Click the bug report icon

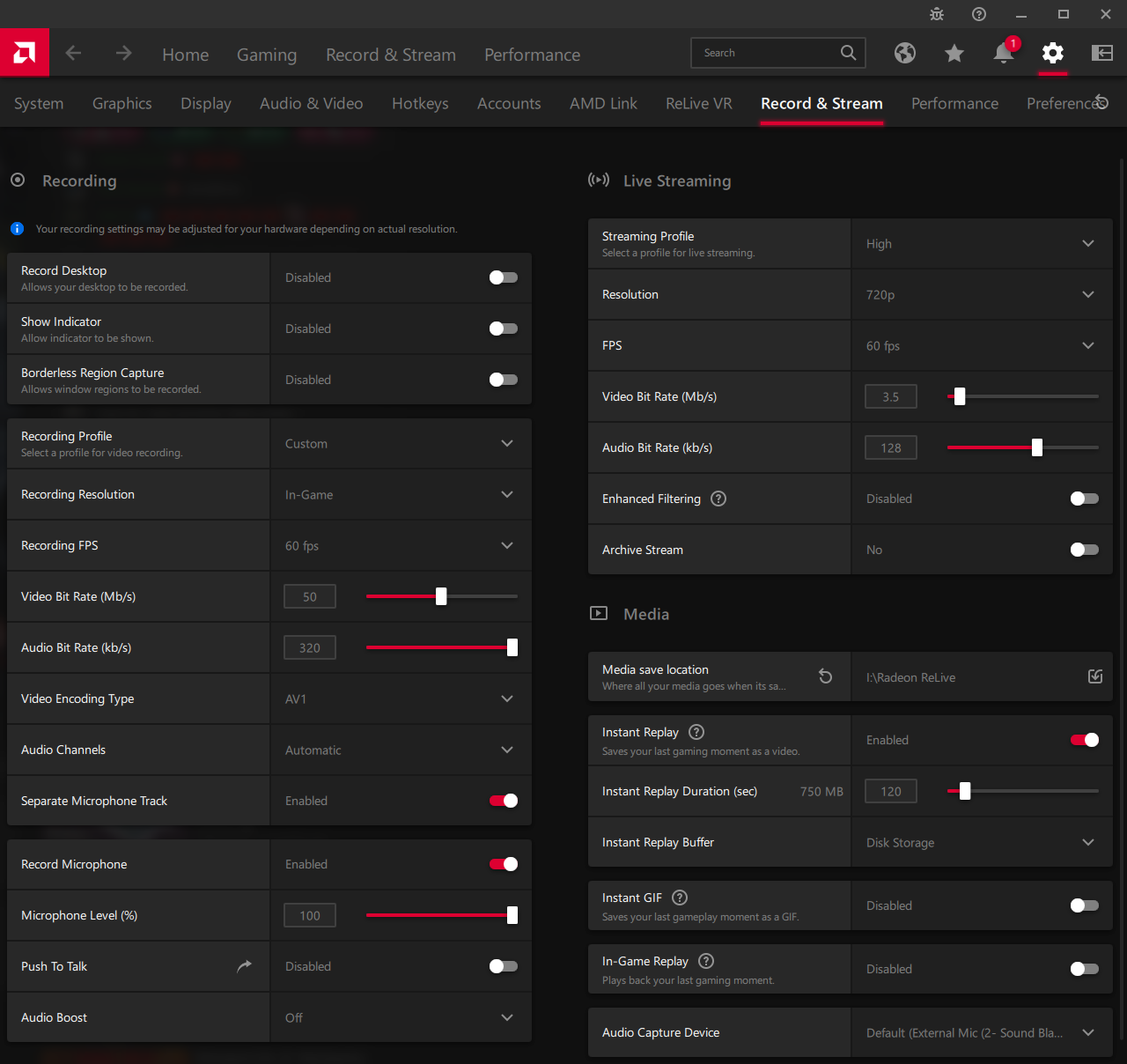937,14
